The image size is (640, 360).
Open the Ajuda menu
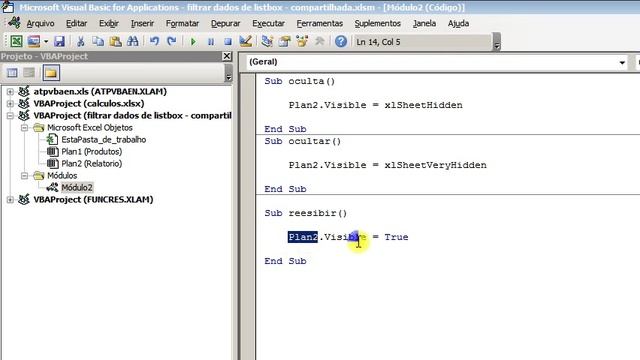[458, 23]
